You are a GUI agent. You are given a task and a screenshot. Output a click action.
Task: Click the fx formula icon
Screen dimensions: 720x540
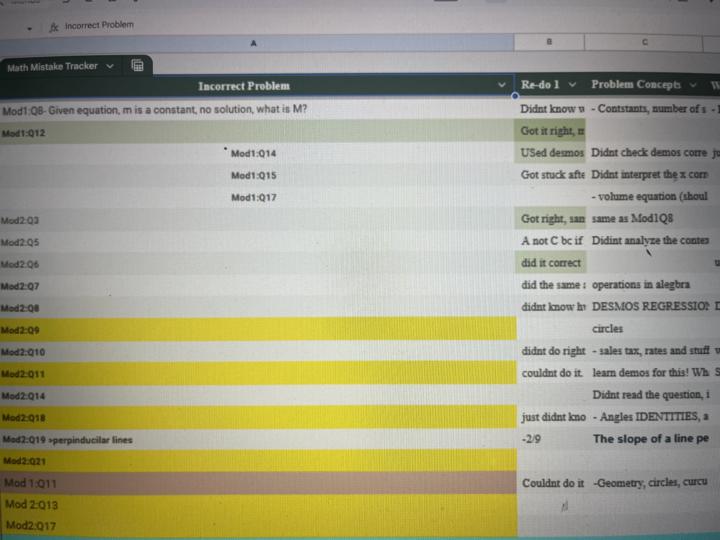click(x=54, y=27)
